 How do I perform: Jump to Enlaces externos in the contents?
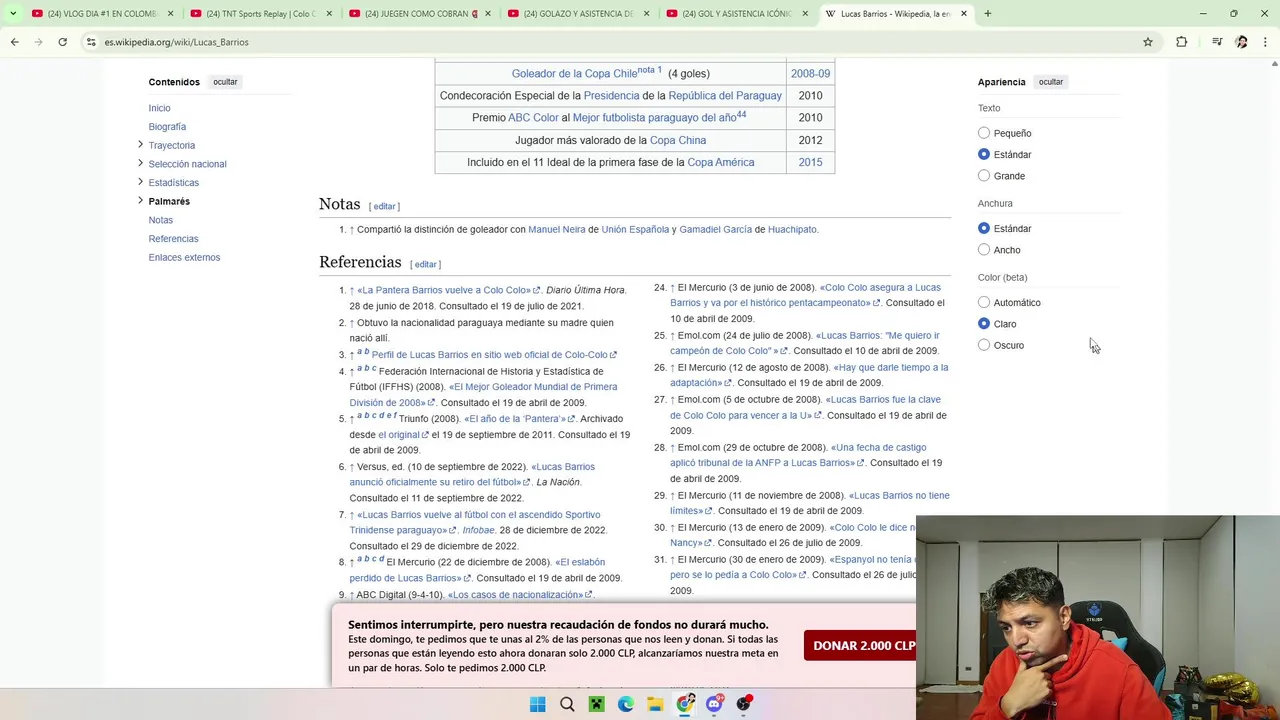[x=184, y=257]
